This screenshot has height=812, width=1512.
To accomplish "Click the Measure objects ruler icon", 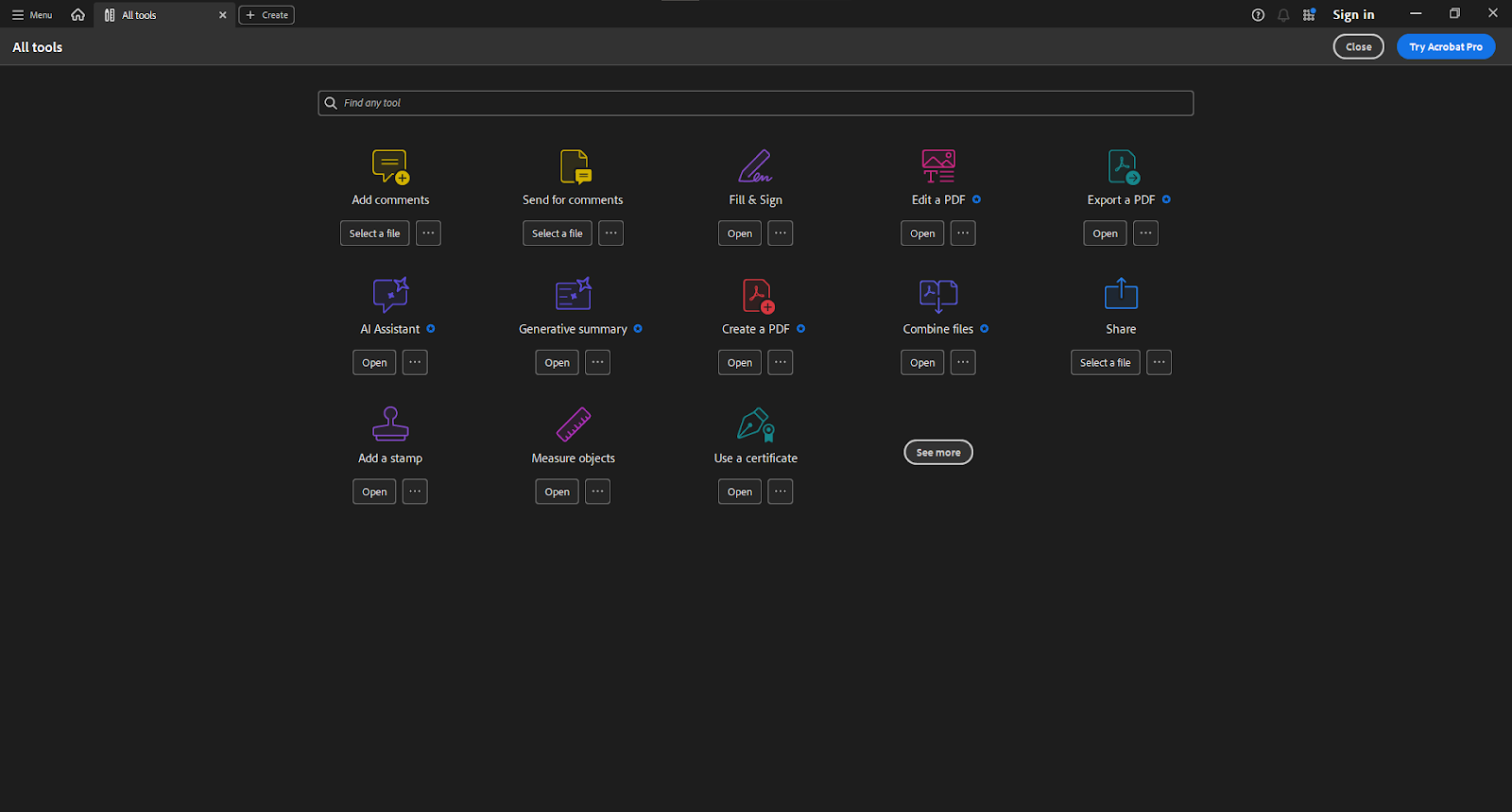I will (x=574, y=424).
